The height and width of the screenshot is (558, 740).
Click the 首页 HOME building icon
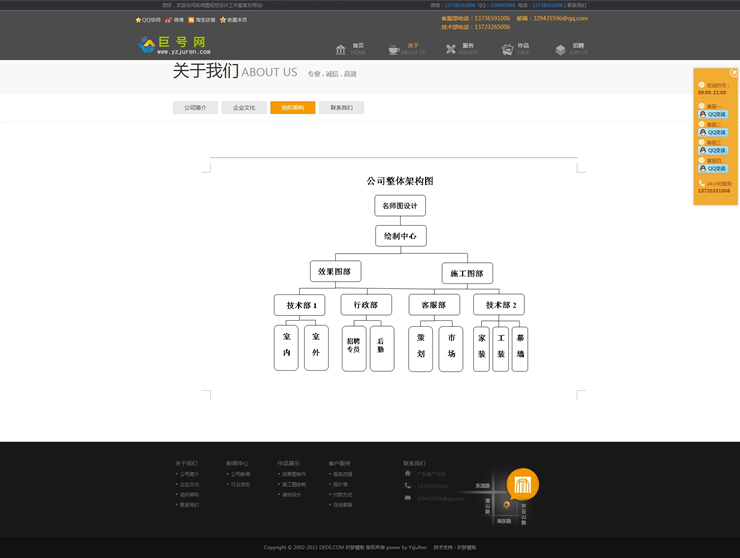point(341,49)
